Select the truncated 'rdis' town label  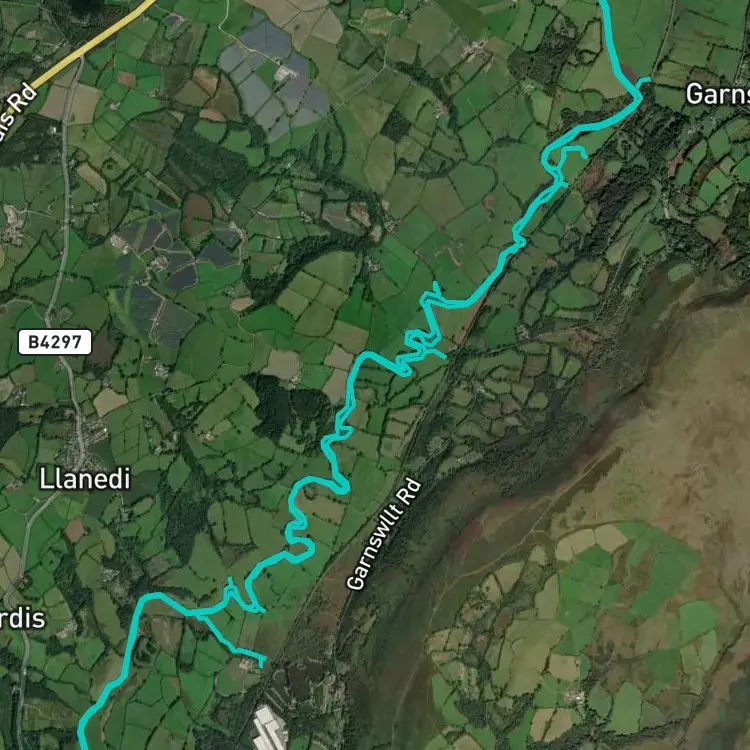coord(22,618)
